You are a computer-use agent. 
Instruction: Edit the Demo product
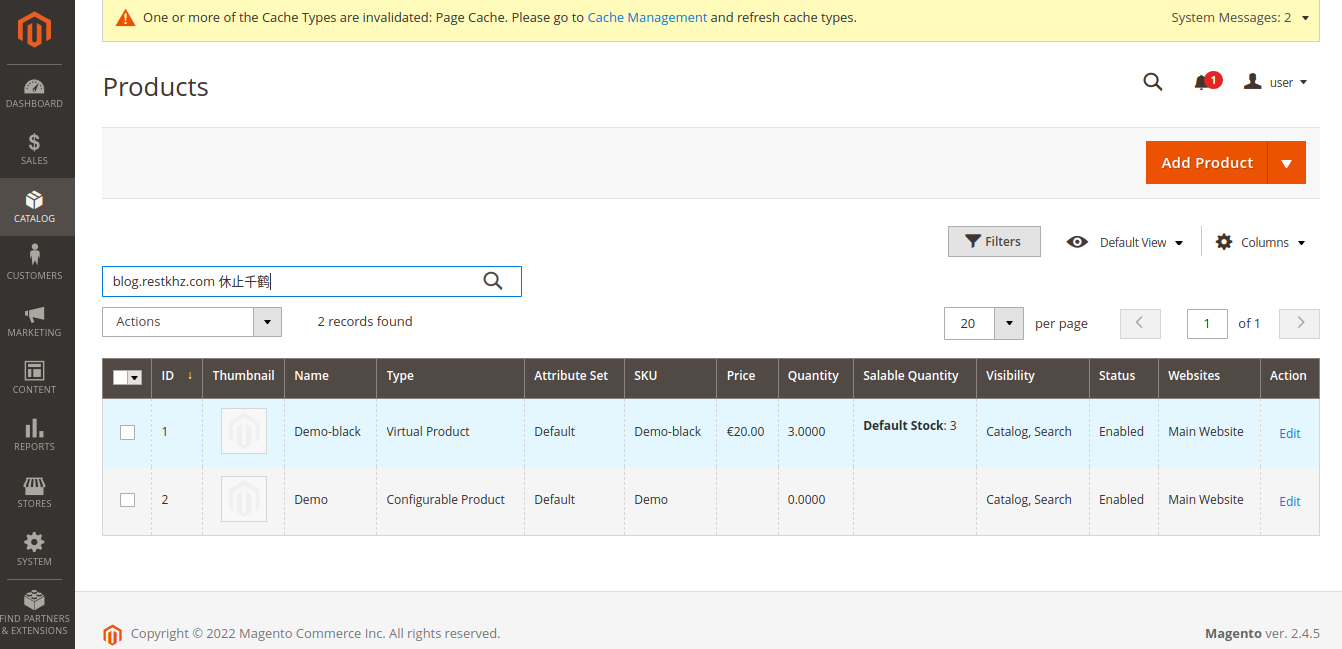(1290, 501)
